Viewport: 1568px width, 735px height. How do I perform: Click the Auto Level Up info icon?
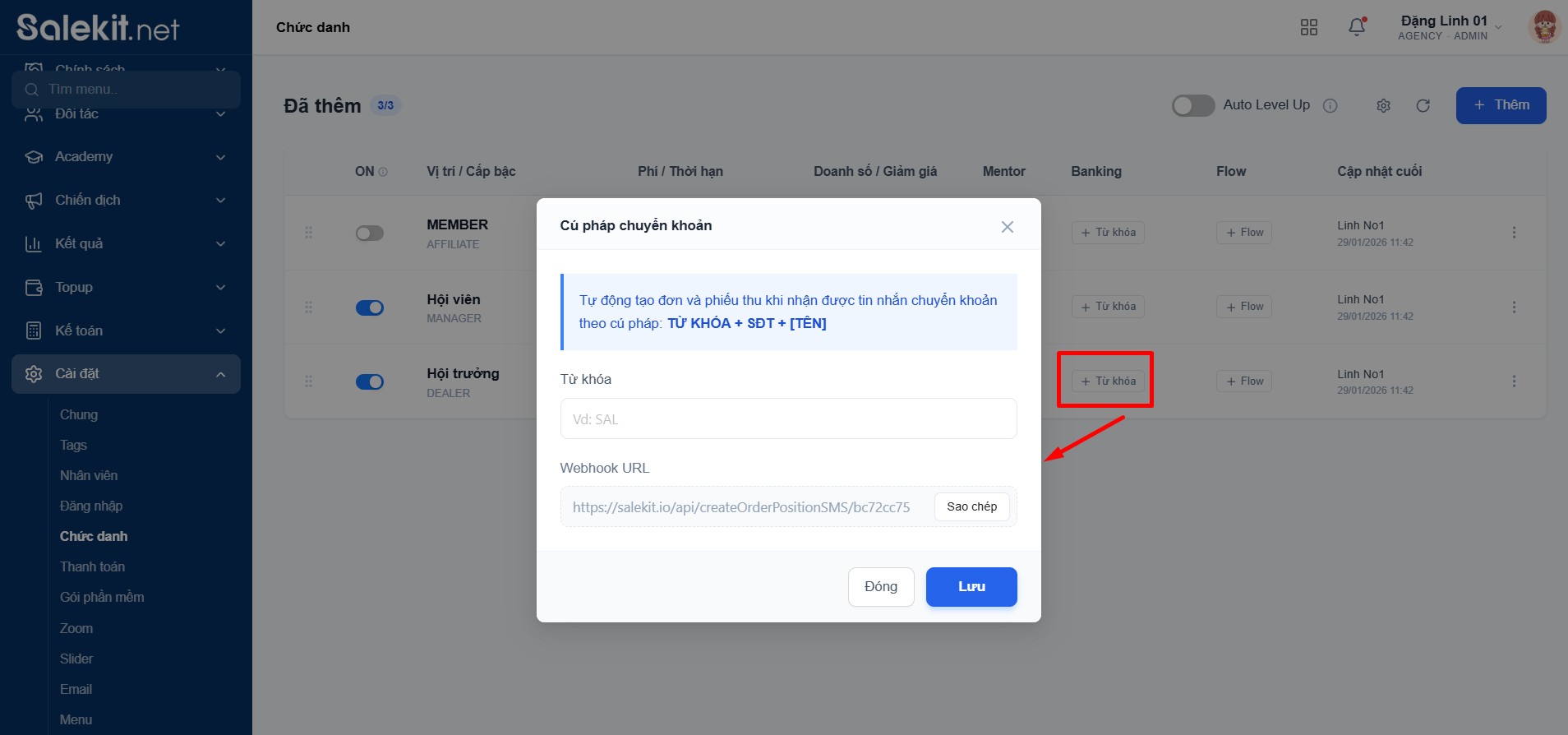coord(1330,105)
